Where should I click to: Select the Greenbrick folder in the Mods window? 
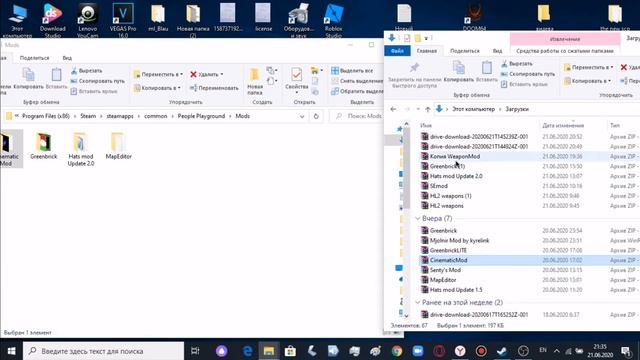(x=44, y=146)
